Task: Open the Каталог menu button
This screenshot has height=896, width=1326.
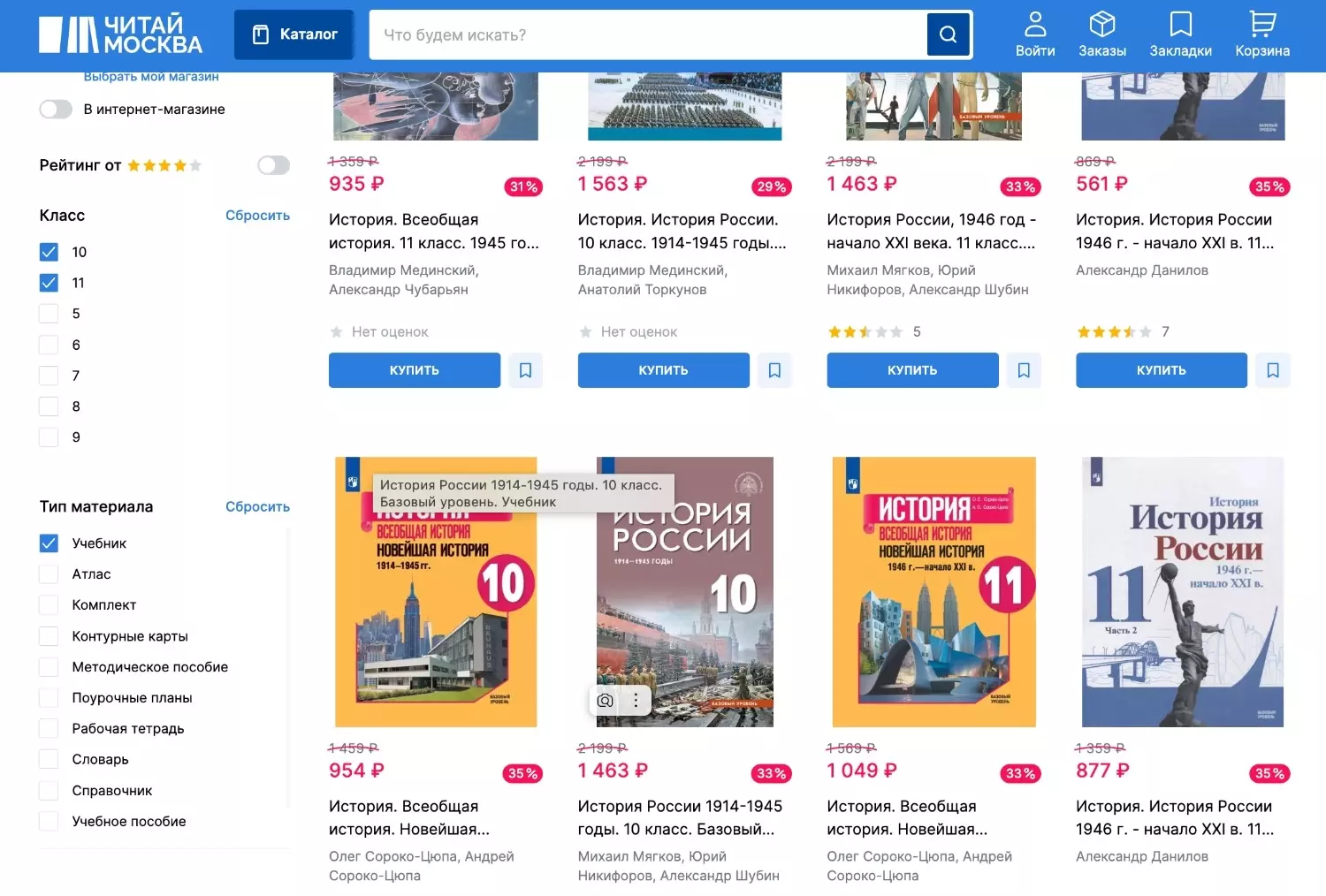Action: (294, 34)
